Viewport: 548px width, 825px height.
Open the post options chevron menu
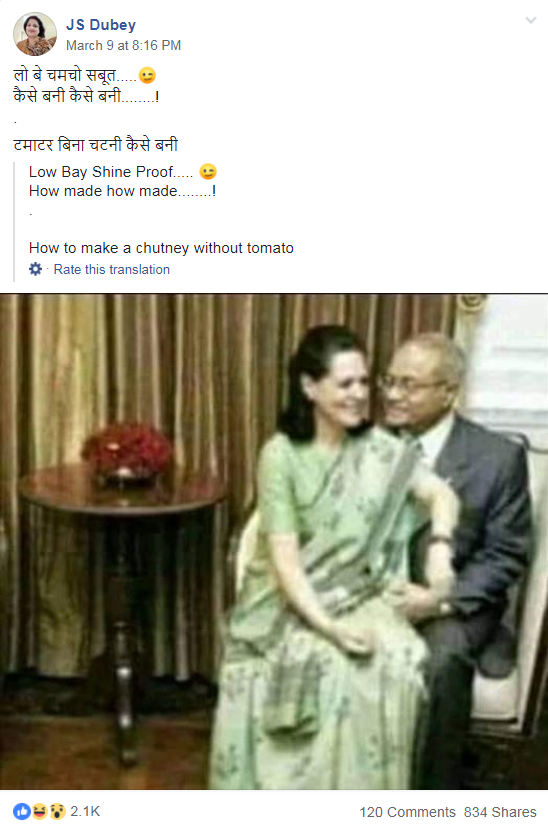pyautogui.click(x=531, y=21)
